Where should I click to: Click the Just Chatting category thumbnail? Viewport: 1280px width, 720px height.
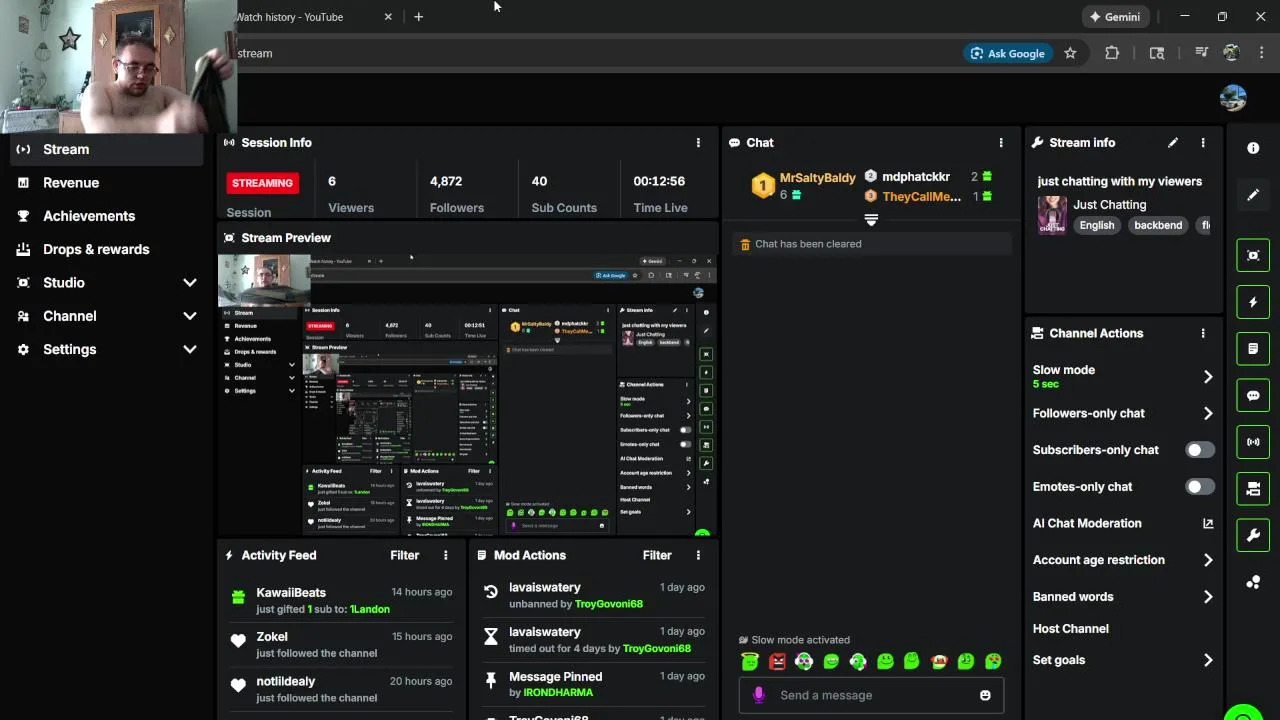tap(1052, 214)
